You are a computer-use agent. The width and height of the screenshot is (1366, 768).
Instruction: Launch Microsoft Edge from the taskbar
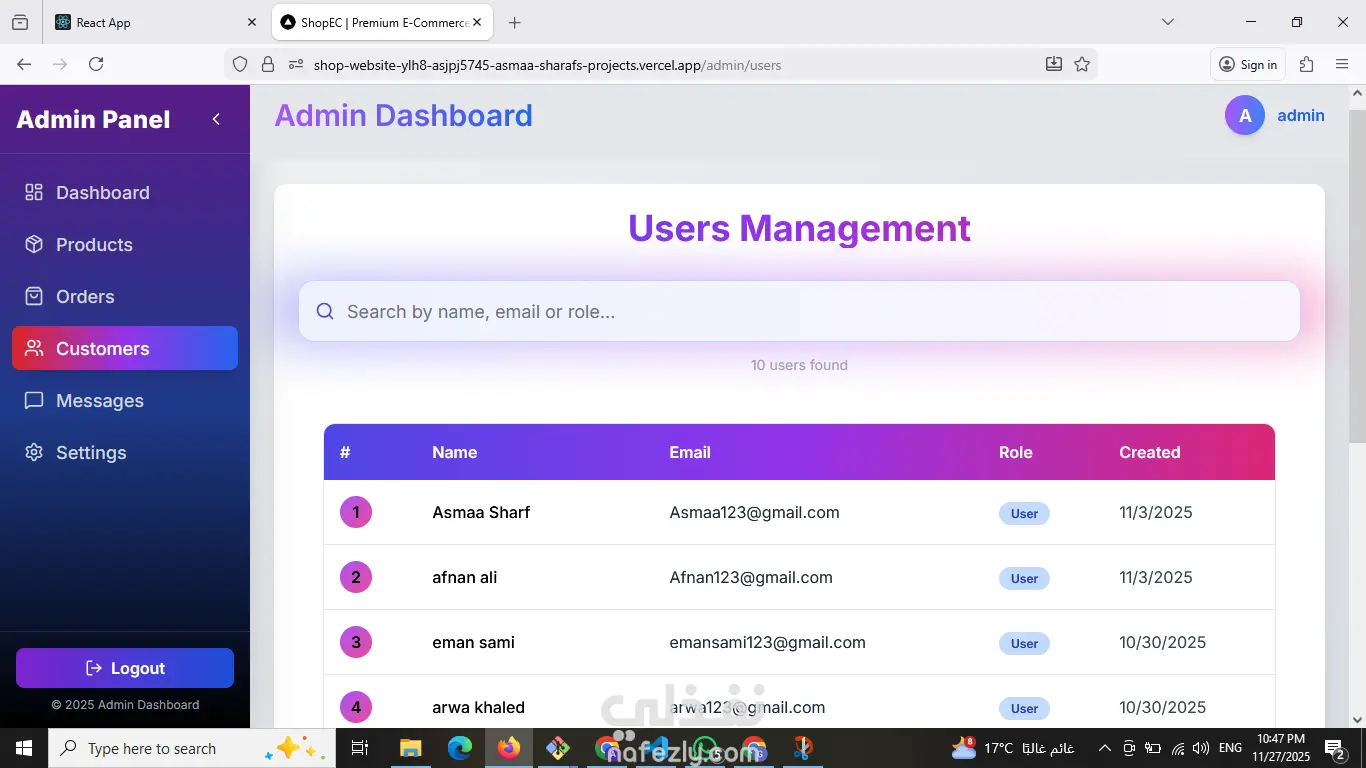459,748
